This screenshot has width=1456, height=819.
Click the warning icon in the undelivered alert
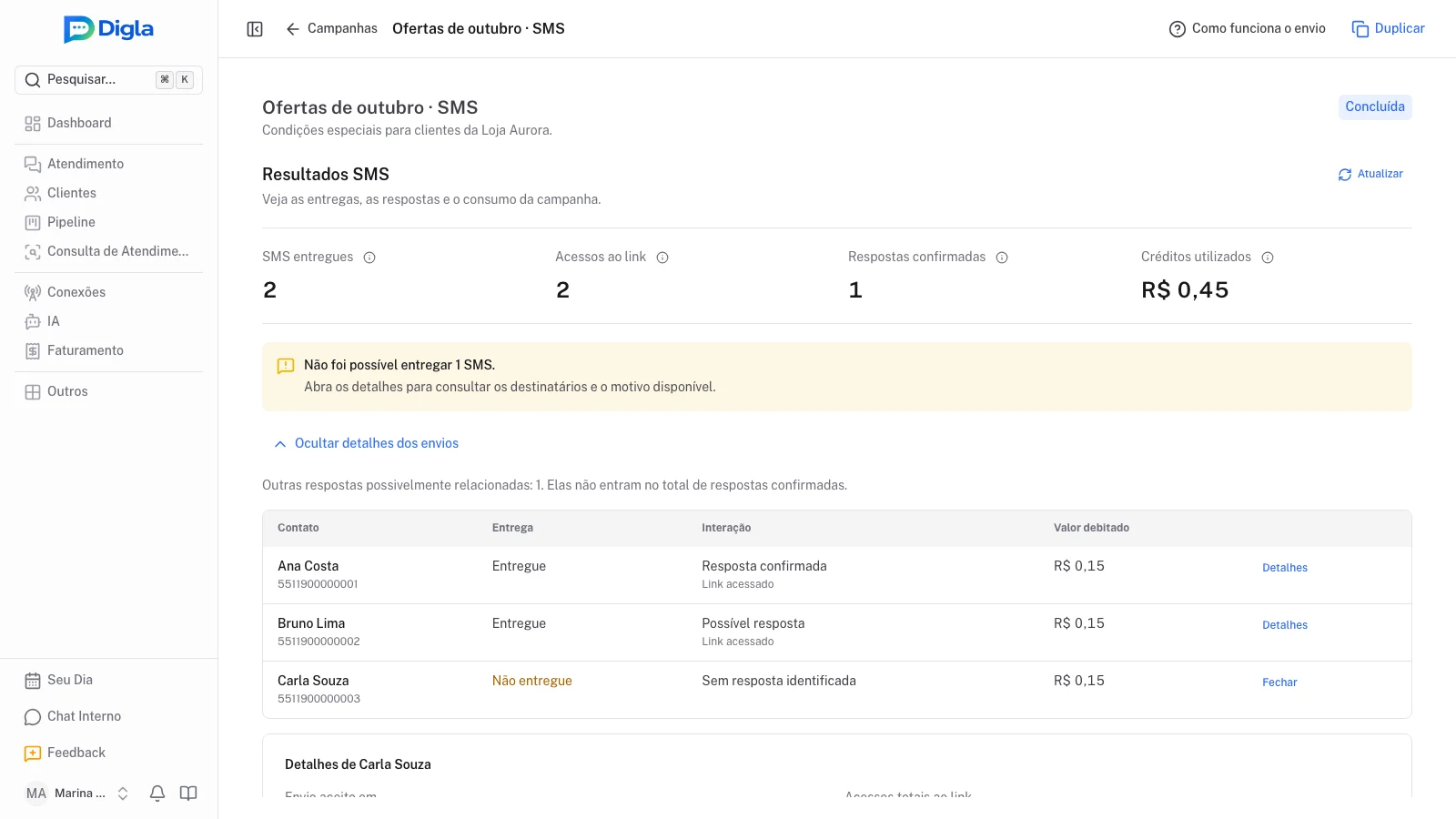pyautogui.click(x=286, y=366)
